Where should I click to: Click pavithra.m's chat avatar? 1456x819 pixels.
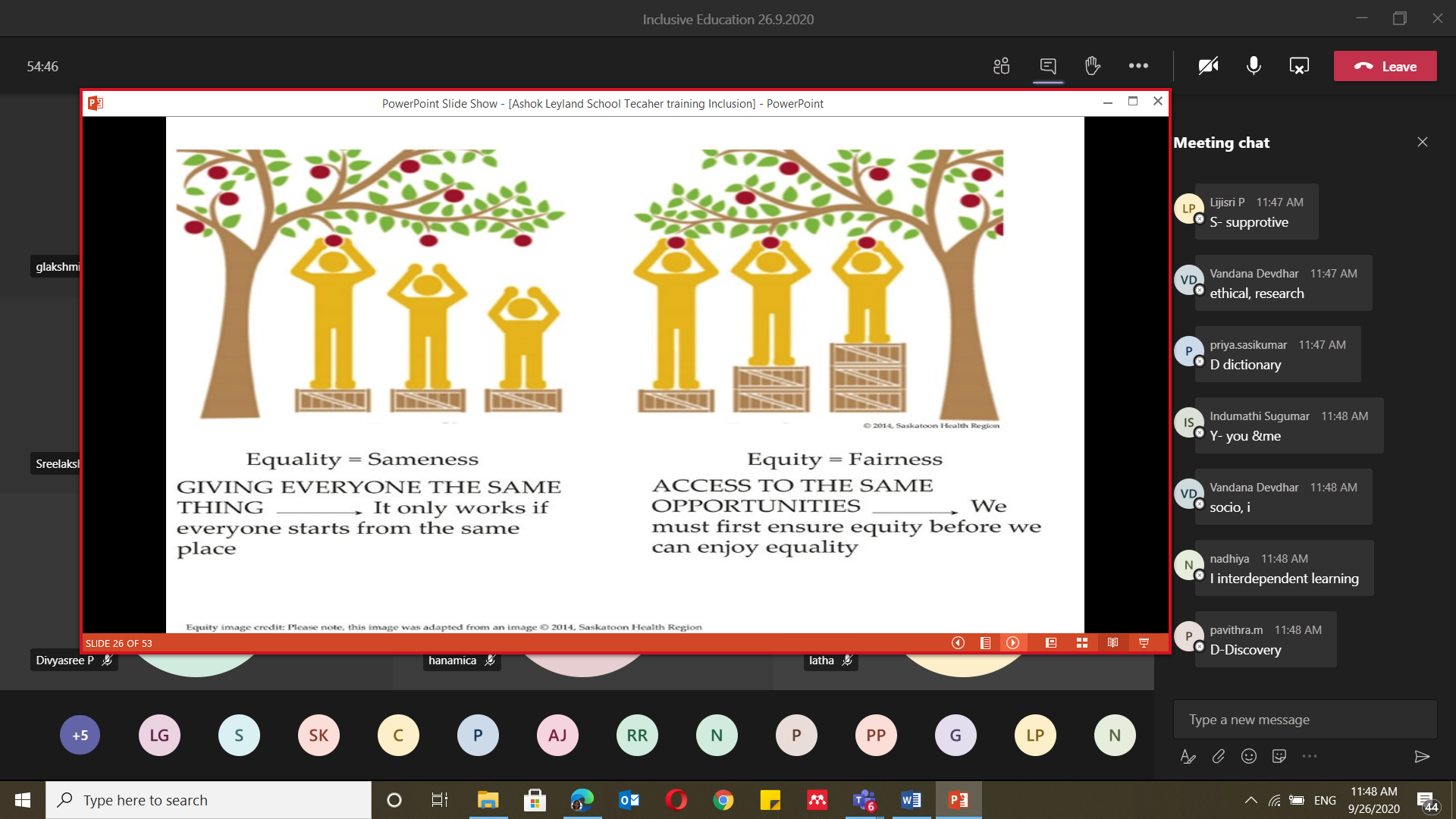[x=1188, y=636]
